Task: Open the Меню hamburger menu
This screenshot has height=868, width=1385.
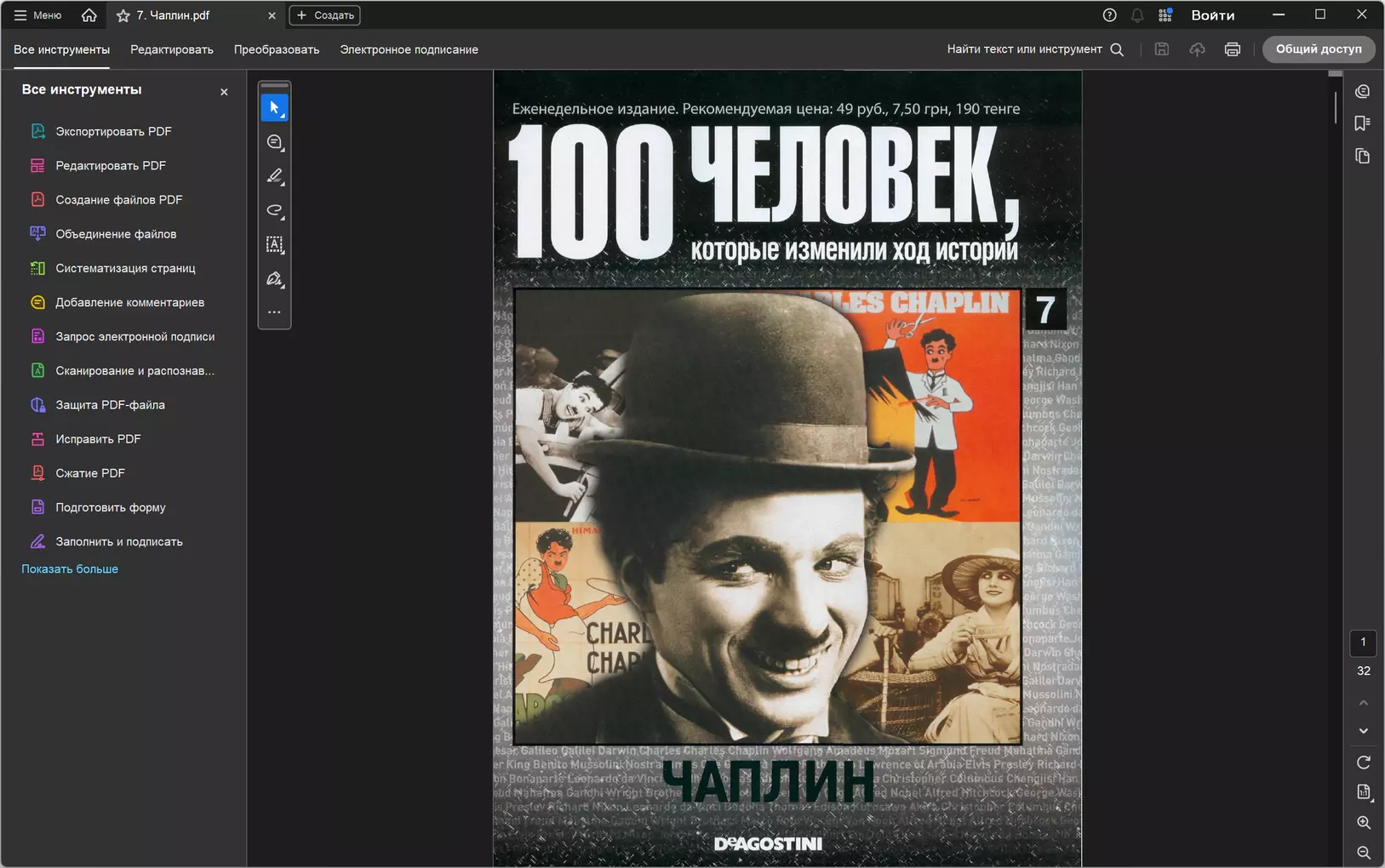Action: [37, 15]
